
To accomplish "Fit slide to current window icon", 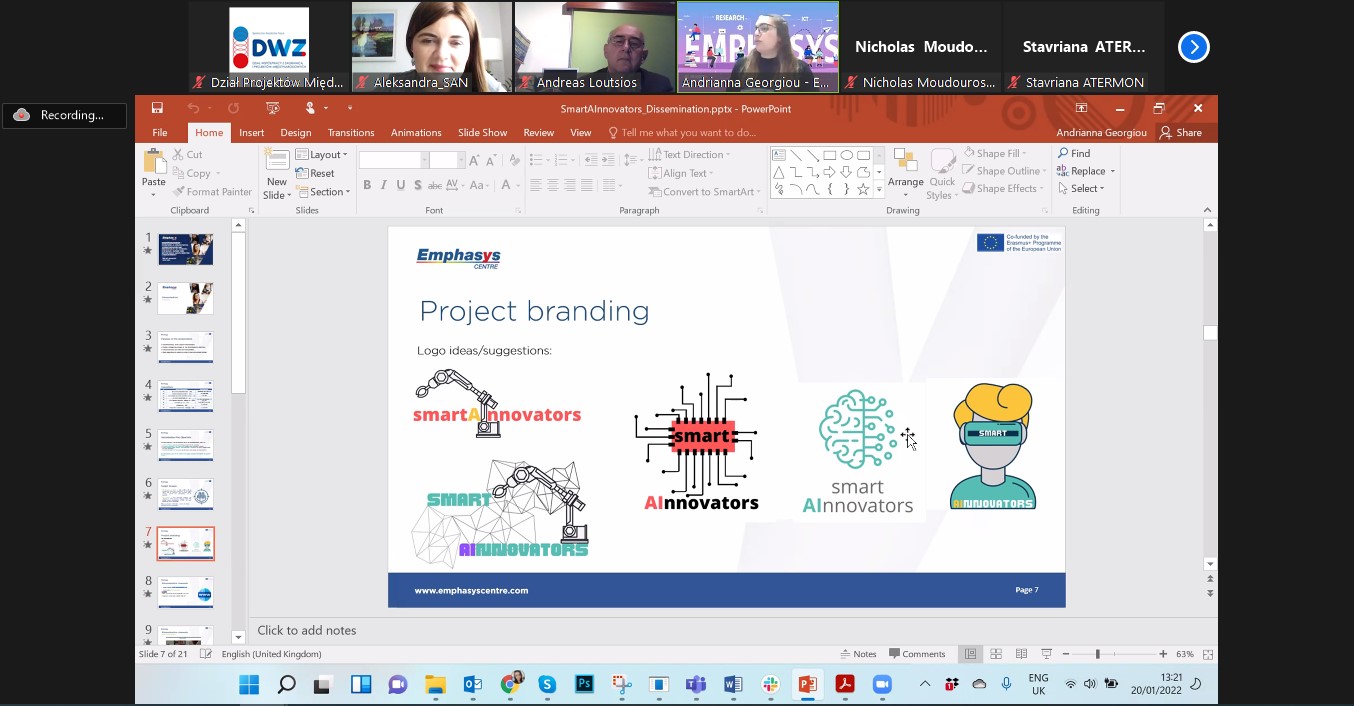I will pyautogui.click(x=1208, y=654).
